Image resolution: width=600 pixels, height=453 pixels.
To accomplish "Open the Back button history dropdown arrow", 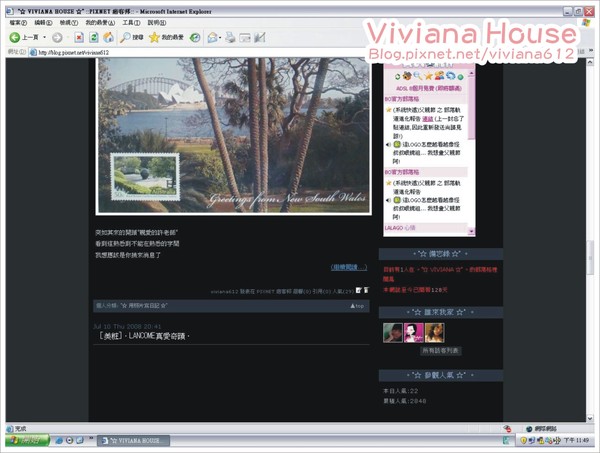I will pyautogui.click(x=44, y=37).
